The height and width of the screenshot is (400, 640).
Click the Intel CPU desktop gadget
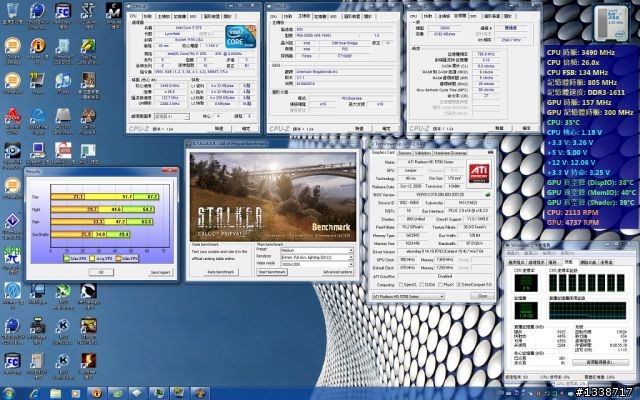(611, 23)
